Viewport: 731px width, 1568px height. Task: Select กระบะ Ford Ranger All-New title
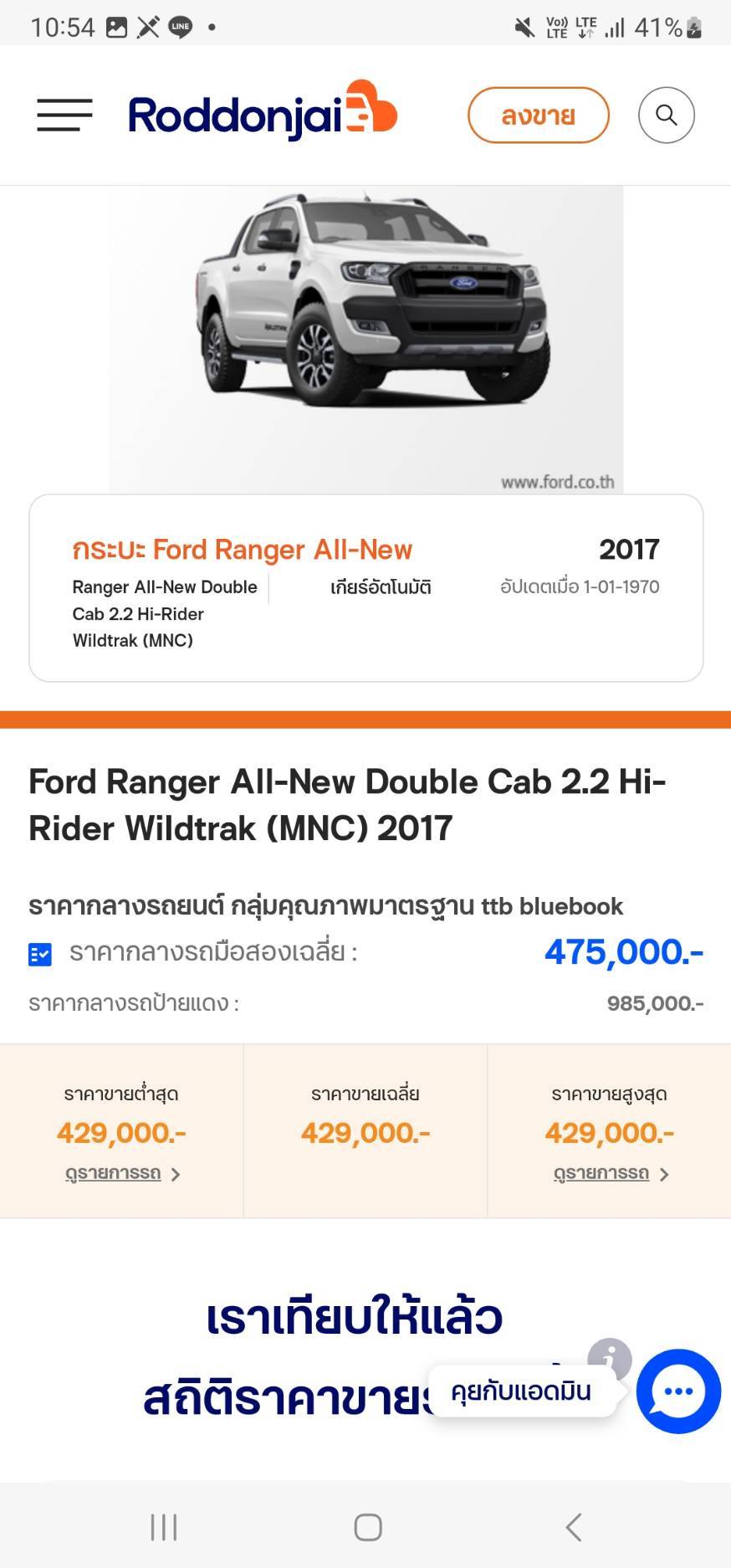click(242, 550)
